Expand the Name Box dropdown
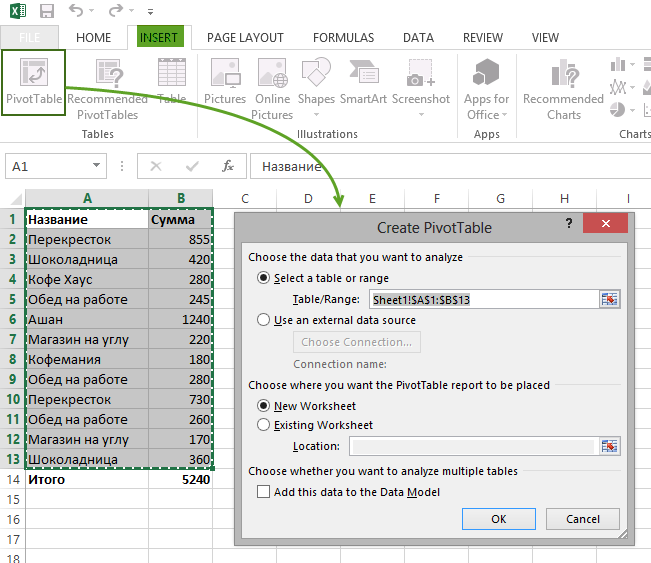 96,165
